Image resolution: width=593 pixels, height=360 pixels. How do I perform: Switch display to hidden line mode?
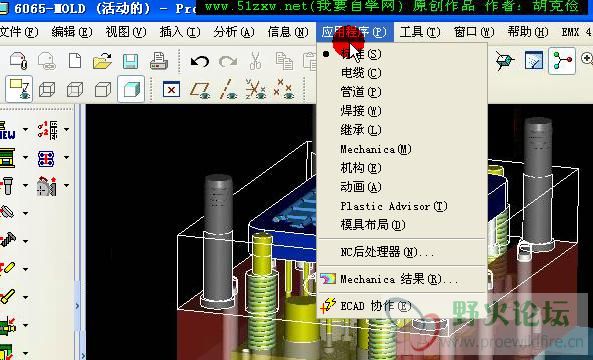click(x=75, y=89)
